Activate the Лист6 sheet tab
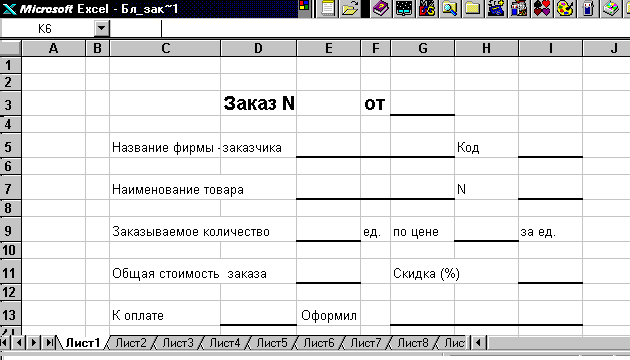Image resolution: width=630 pixels, height=360 pixels. [319, 343]
